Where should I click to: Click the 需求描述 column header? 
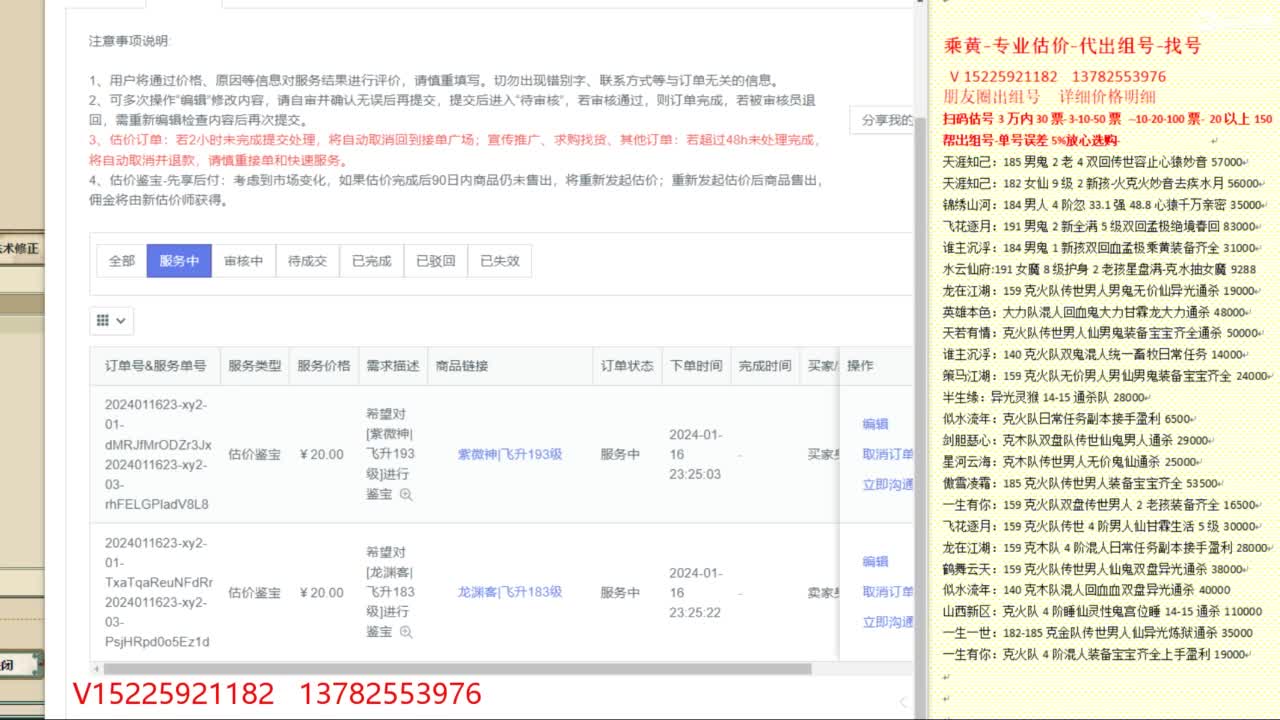(392, 366)
